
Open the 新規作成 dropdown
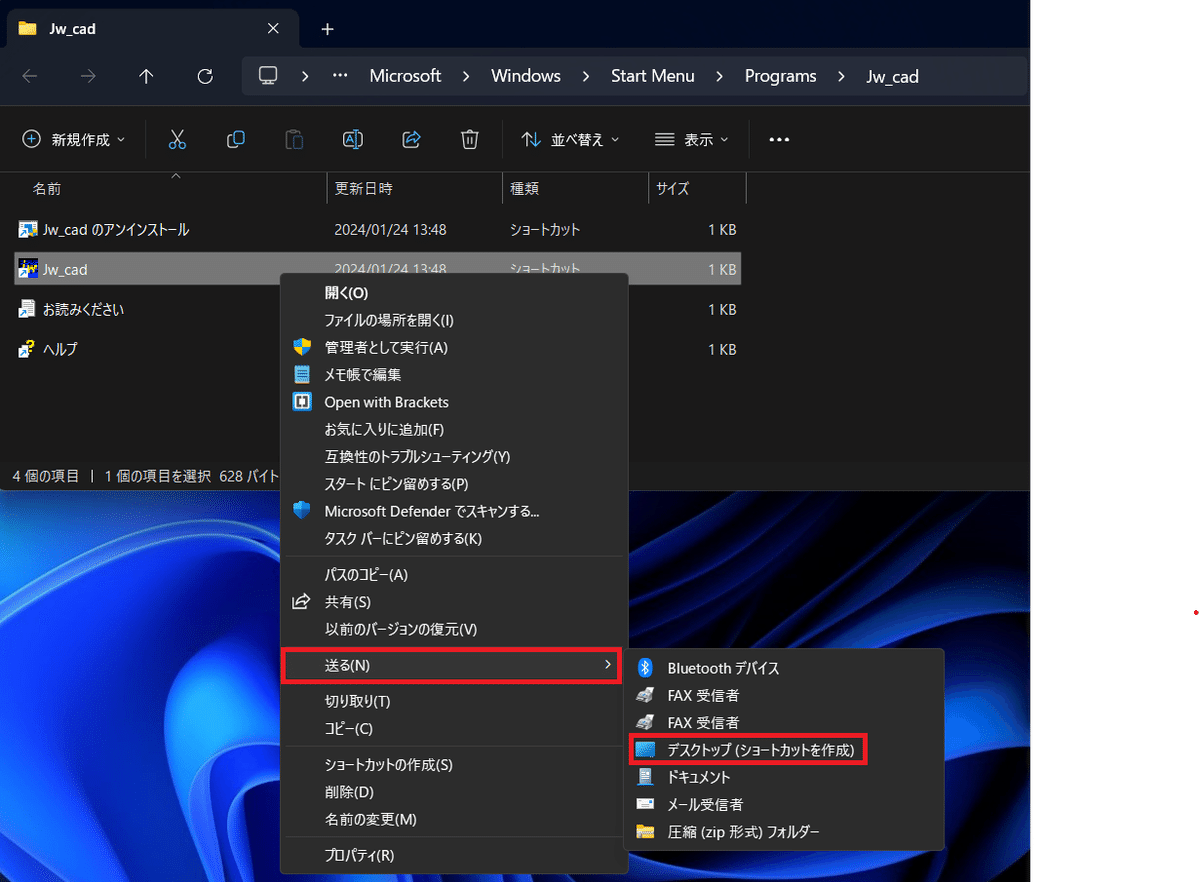click(74, 140)
